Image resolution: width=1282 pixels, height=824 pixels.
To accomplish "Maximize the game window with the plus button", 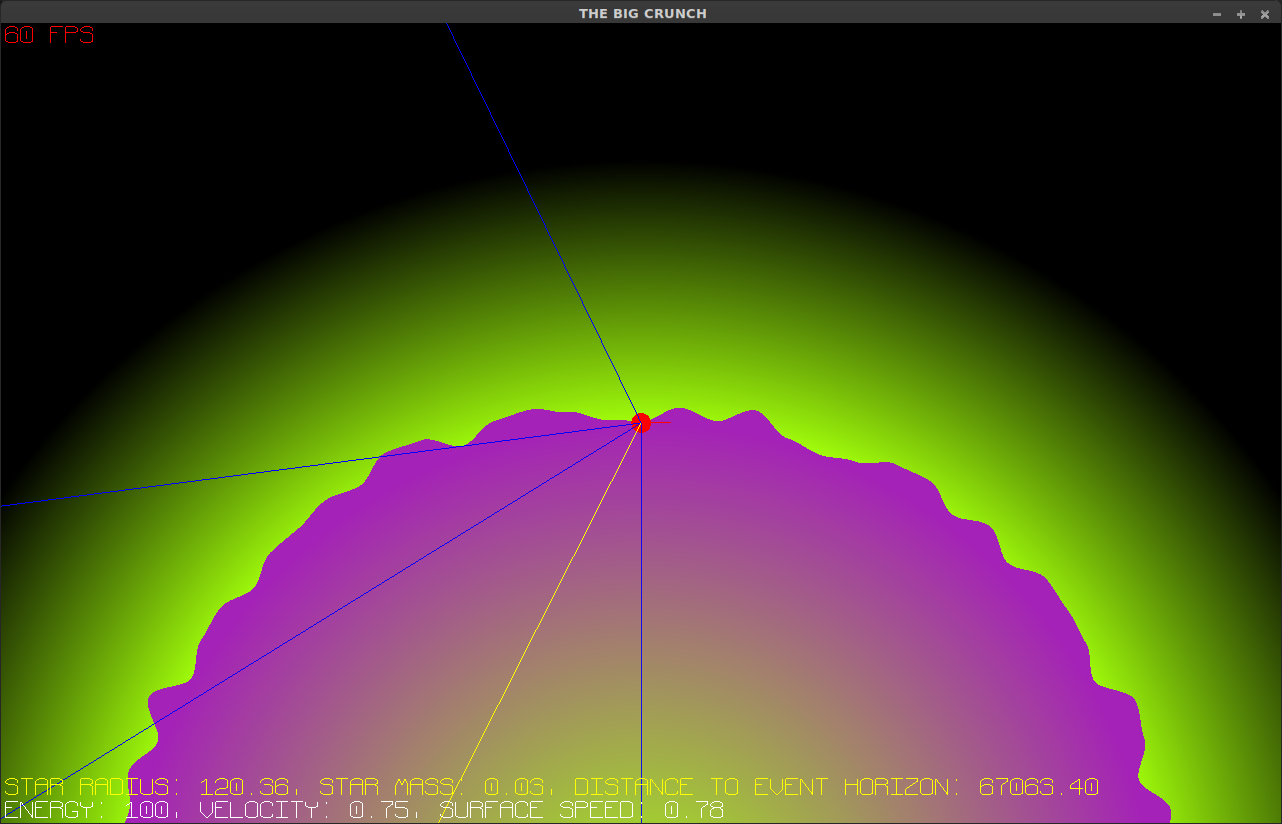I will click(1241, 14).
